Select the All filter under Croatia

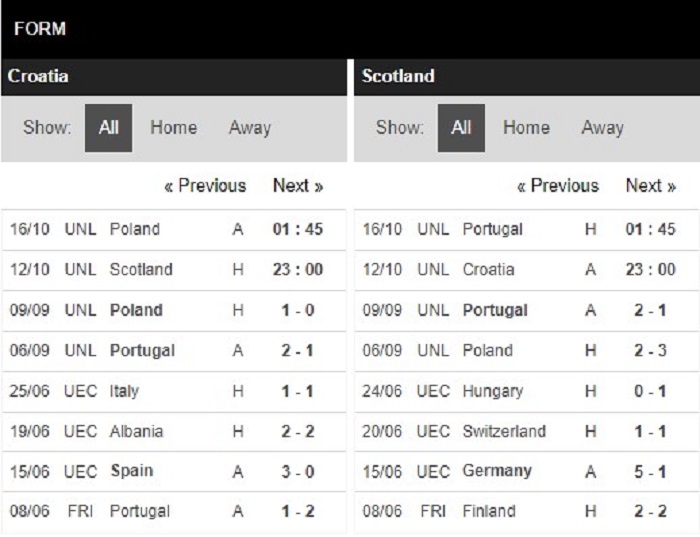[108, 128]
